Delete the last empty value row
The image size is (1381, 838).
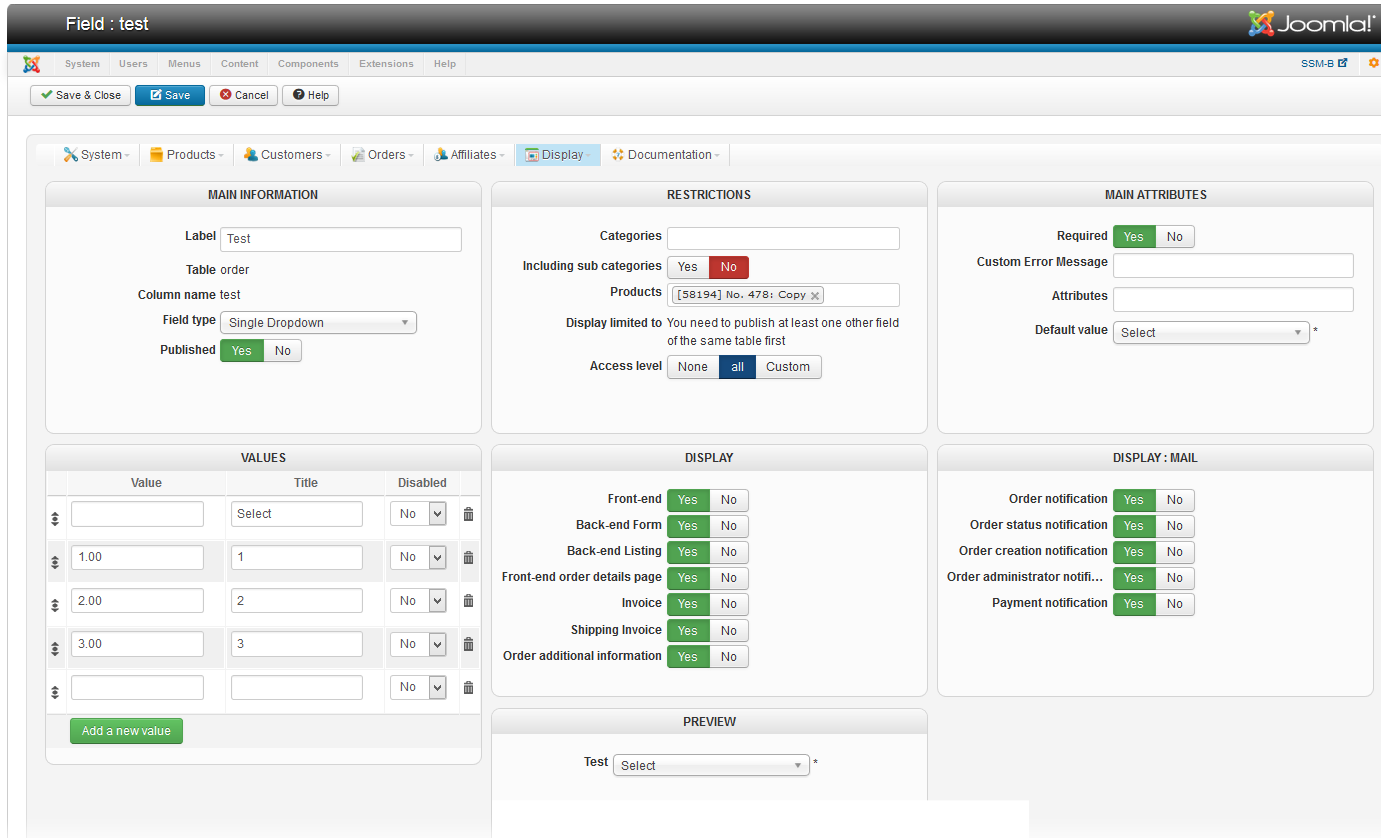click(468, 687)
